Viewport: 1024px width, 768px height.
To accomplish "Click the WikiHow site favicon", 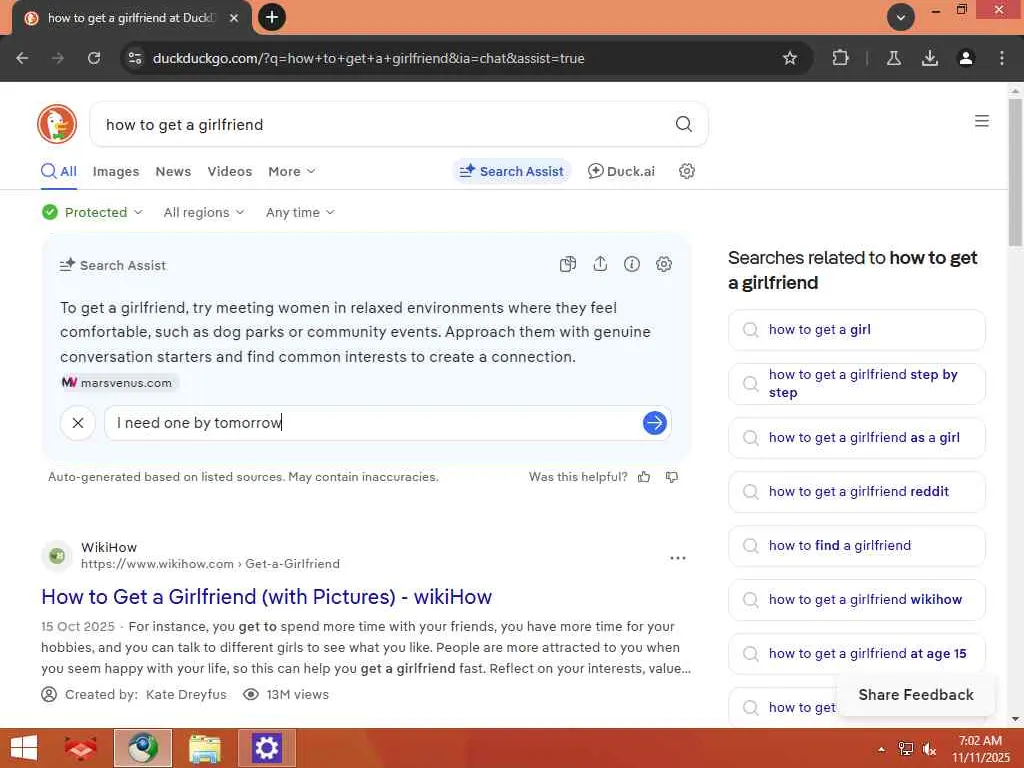I will [57, 556].
